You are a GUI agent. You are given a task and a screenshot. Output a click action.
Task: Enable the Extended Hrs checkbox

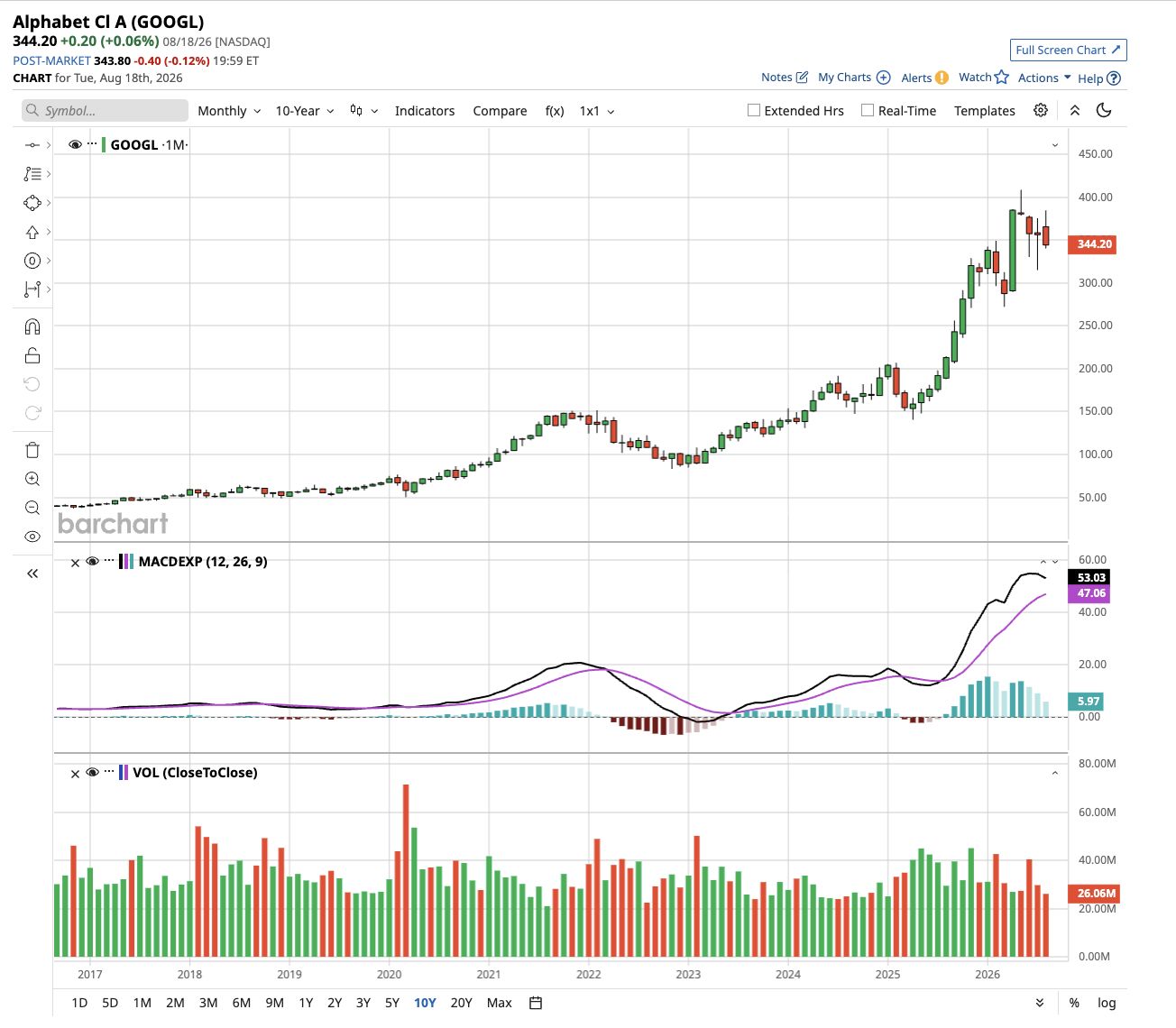754,110
